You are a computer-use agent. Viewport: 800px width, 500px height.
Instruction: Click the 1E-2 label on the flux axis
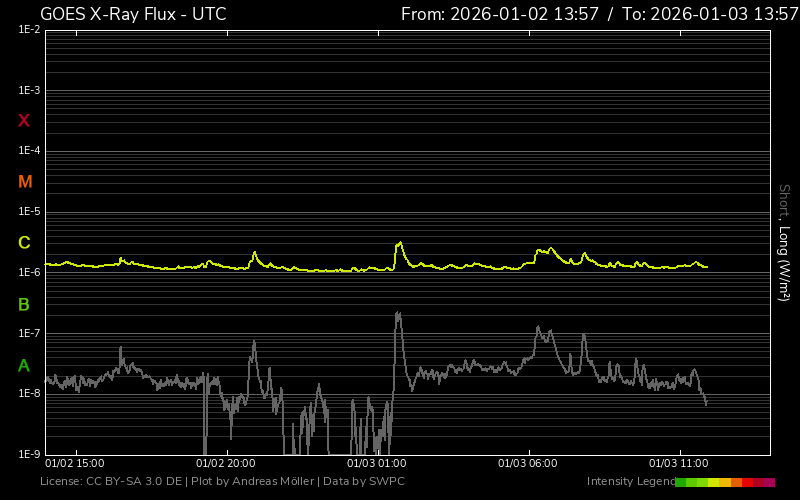coord(29,30)
